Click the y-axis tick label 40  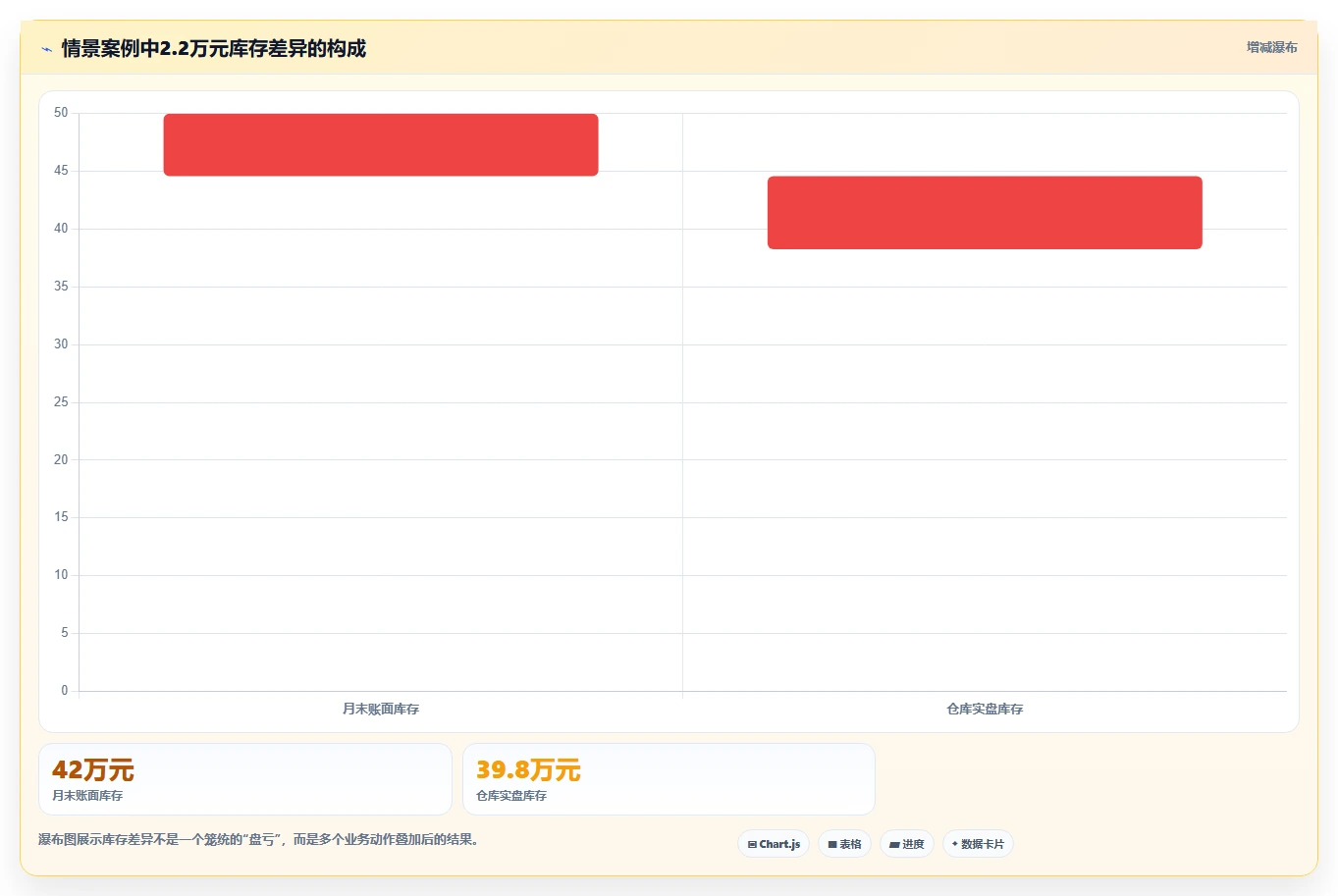pos(61,229)
